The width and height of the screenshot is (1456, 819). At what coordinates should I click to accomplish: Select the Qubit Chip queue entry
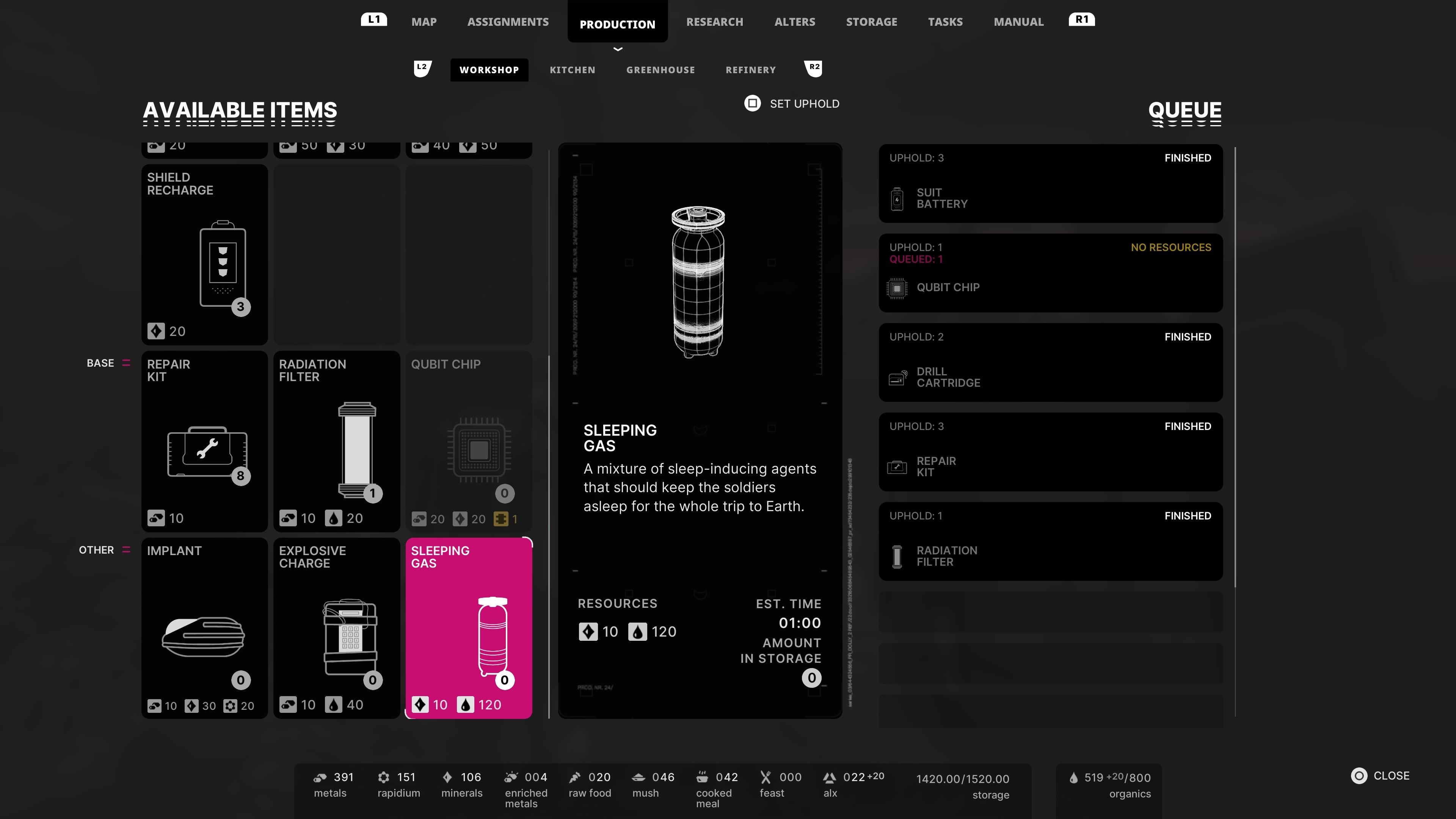tap(1051, 273)
